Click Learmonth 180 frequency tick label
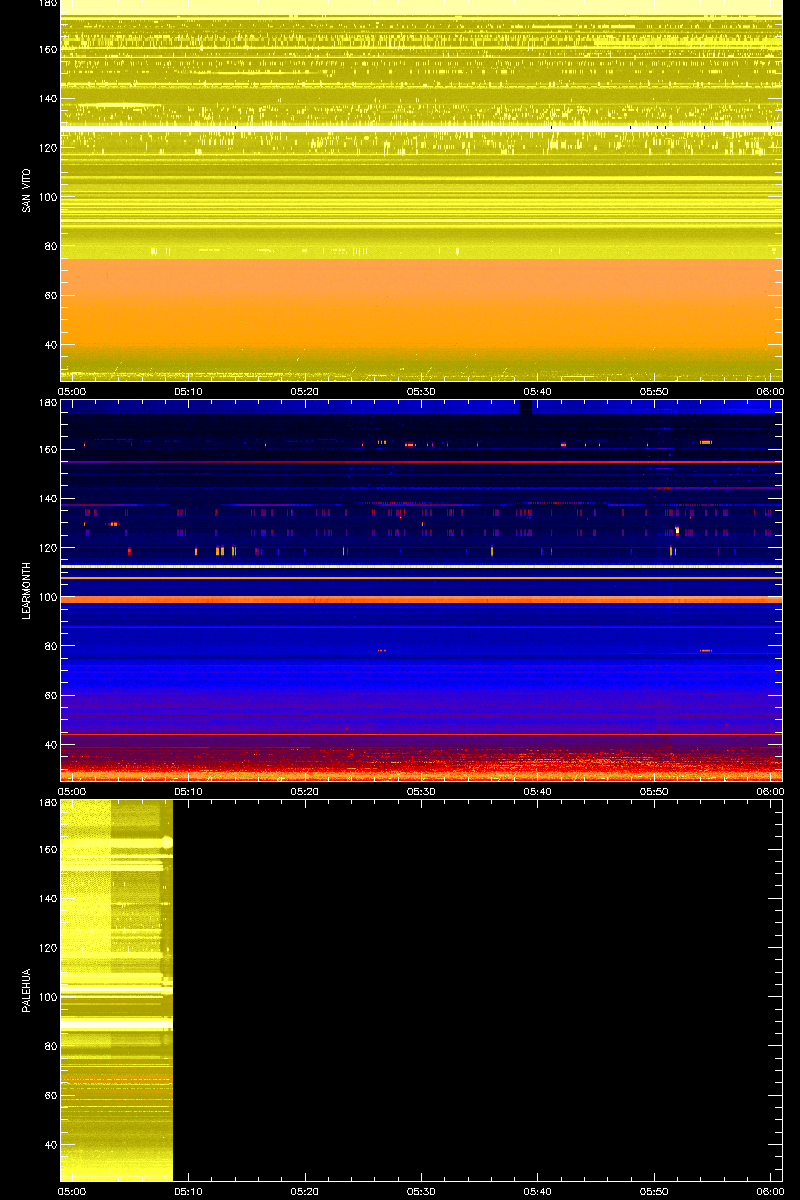Viewport: 800px width, 1200px height. [x=47, y=403]
